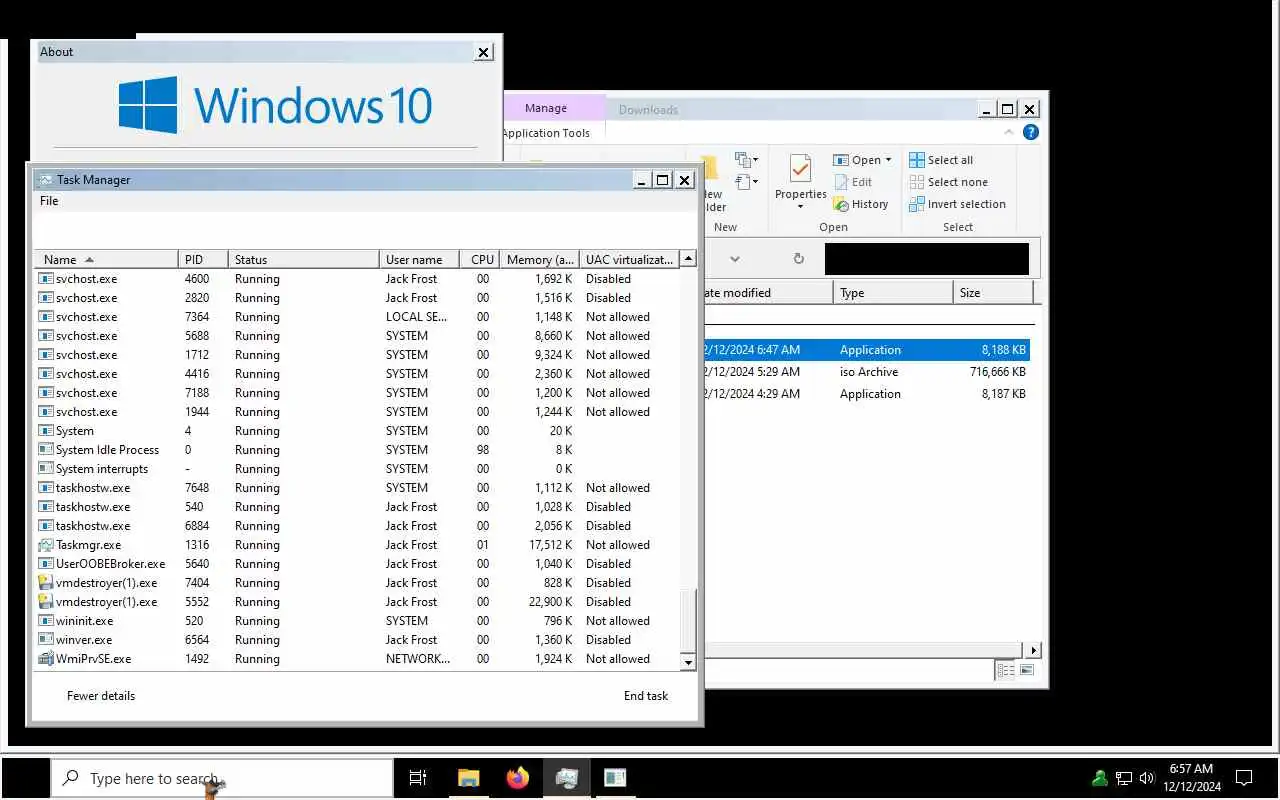Sort Explorer files by Date modified

768,293
